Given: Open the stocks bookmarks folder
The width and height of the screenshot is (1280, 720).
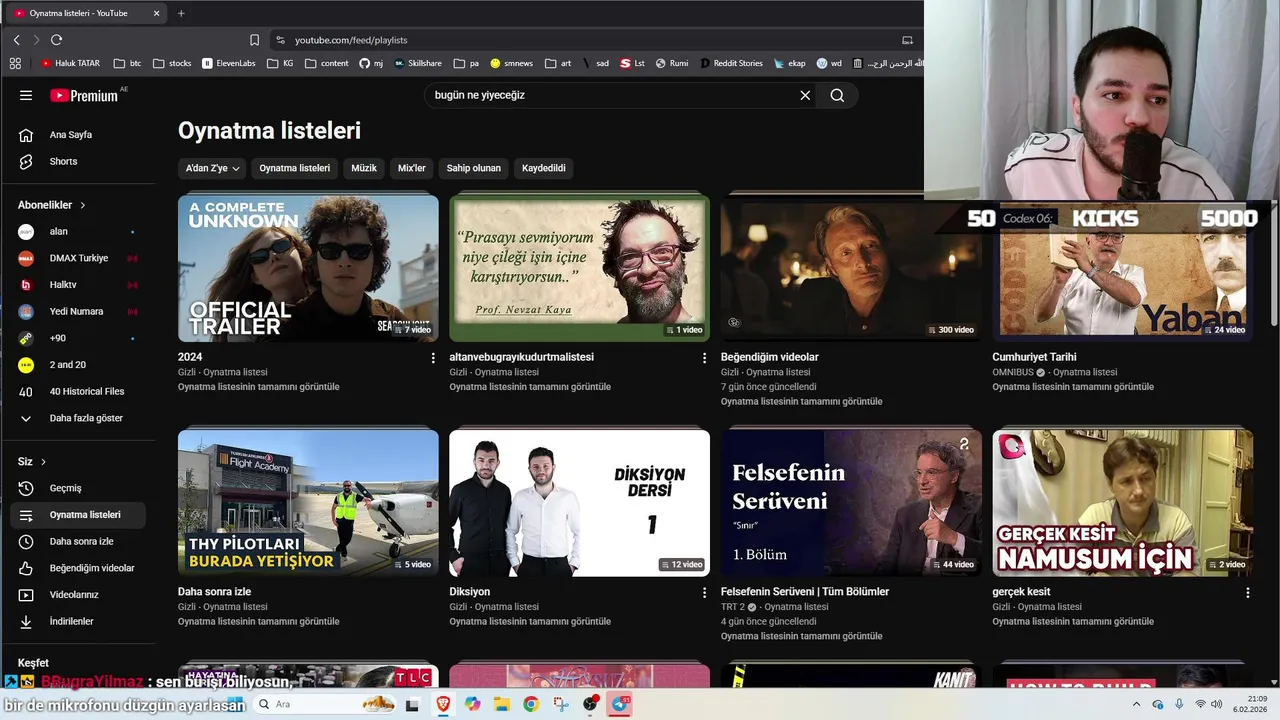Looking at the screenshot, I should 172,63.
